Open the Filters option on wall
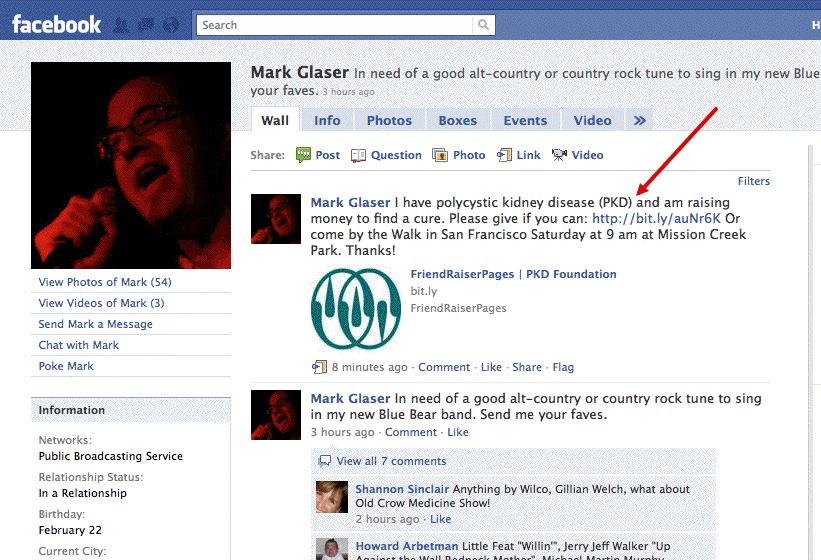The image size is (821, 560). click(x=753, y=181)
